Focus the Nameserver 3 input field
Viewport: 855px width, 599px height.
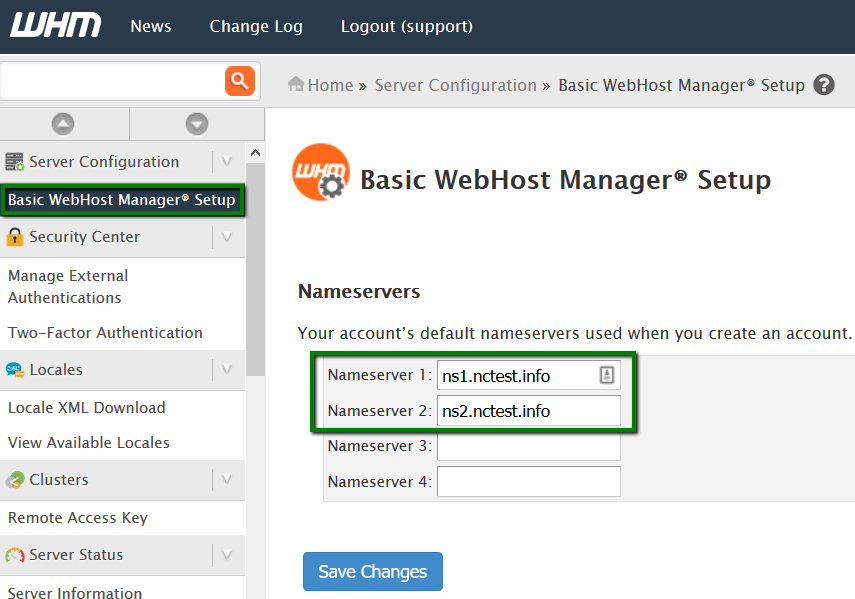[529, 446]
